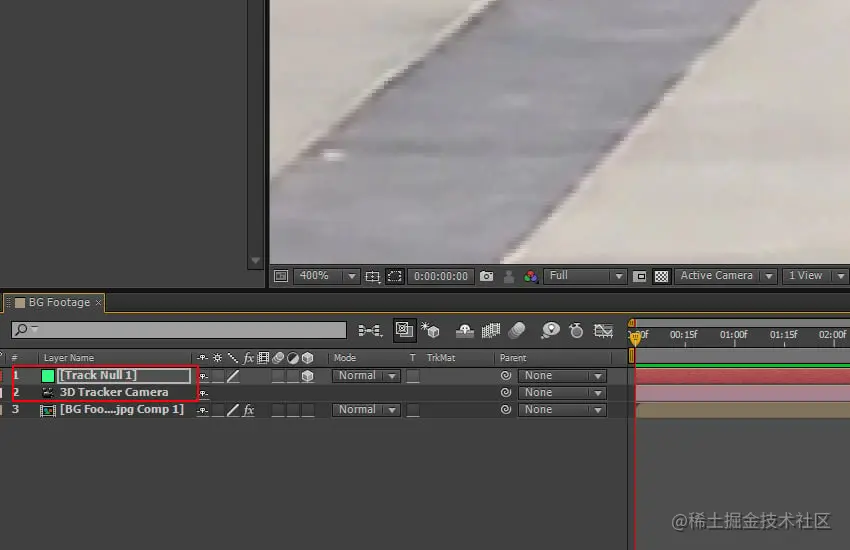The height and width of the screenshot is (550, 850).
Task: Click the parent pick whip of 3D Tracker Camera
Action: pyautogui.click(x=506, y=392)
